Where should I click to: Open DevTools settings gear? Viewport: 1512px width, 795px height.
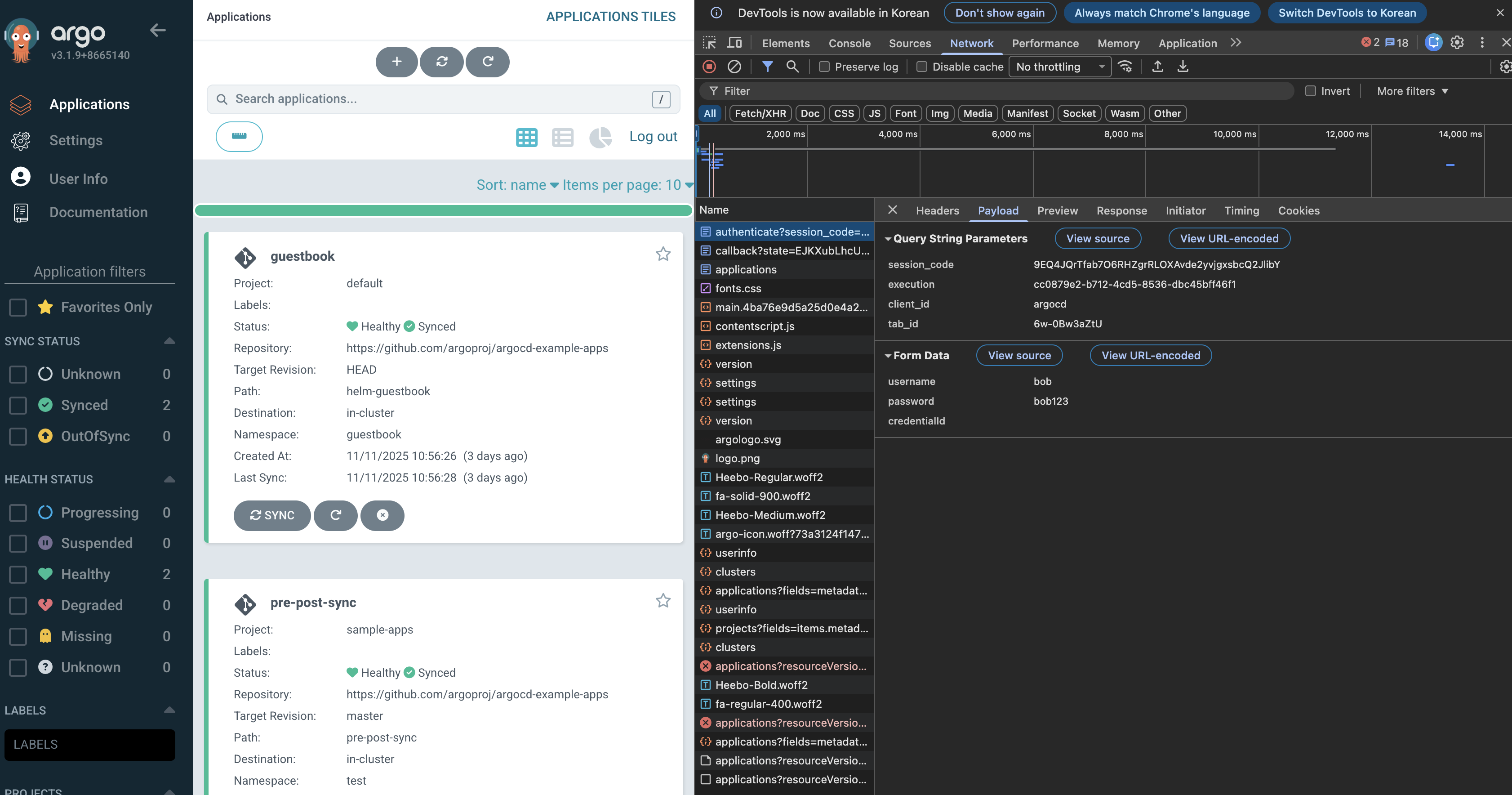[1457, 43]
